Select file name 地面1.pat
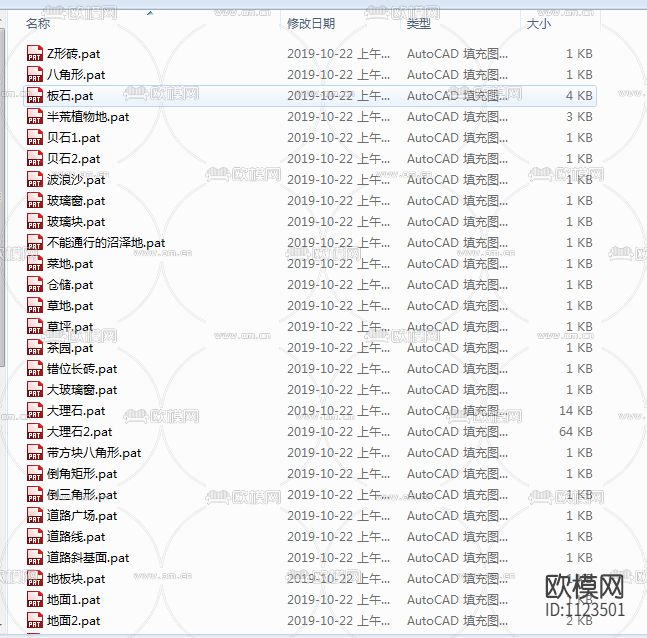 pyautogui.click(x=73, y=600)
